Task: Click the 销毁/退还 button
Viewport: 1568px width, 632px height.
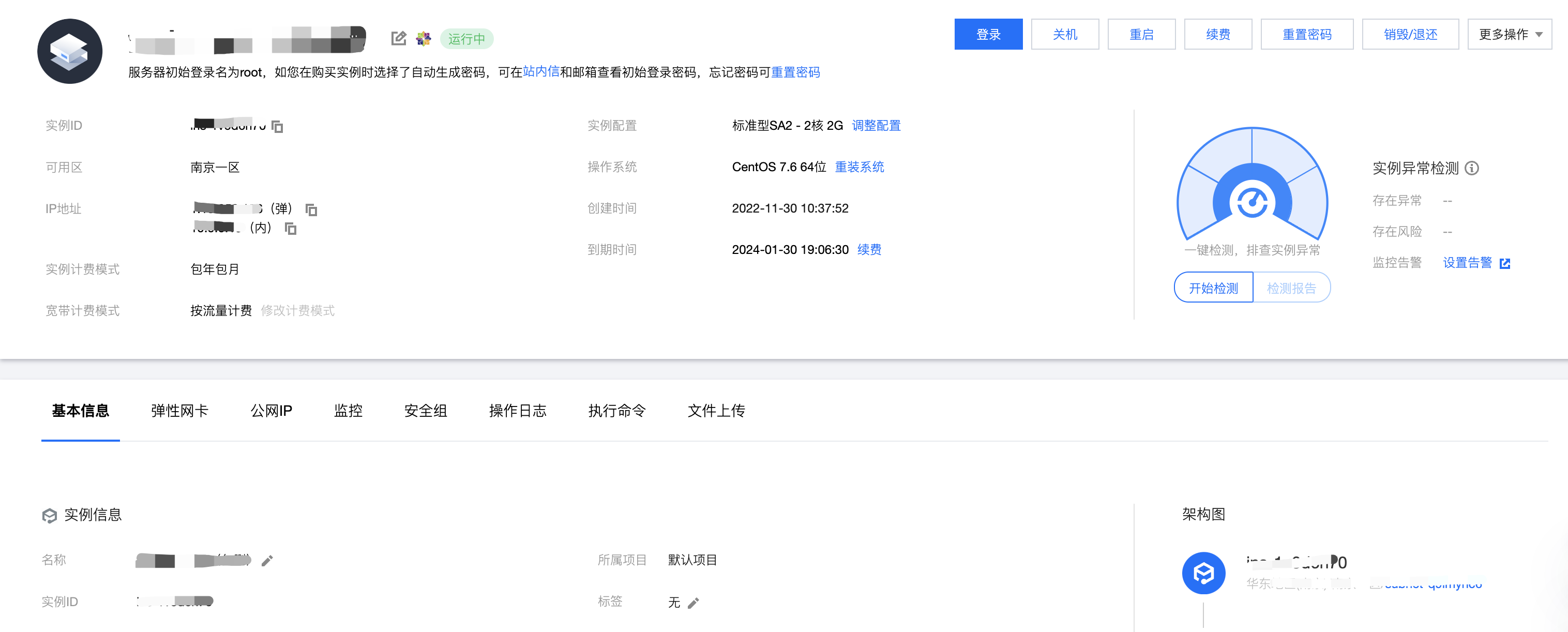Action: click(1410, 34)
